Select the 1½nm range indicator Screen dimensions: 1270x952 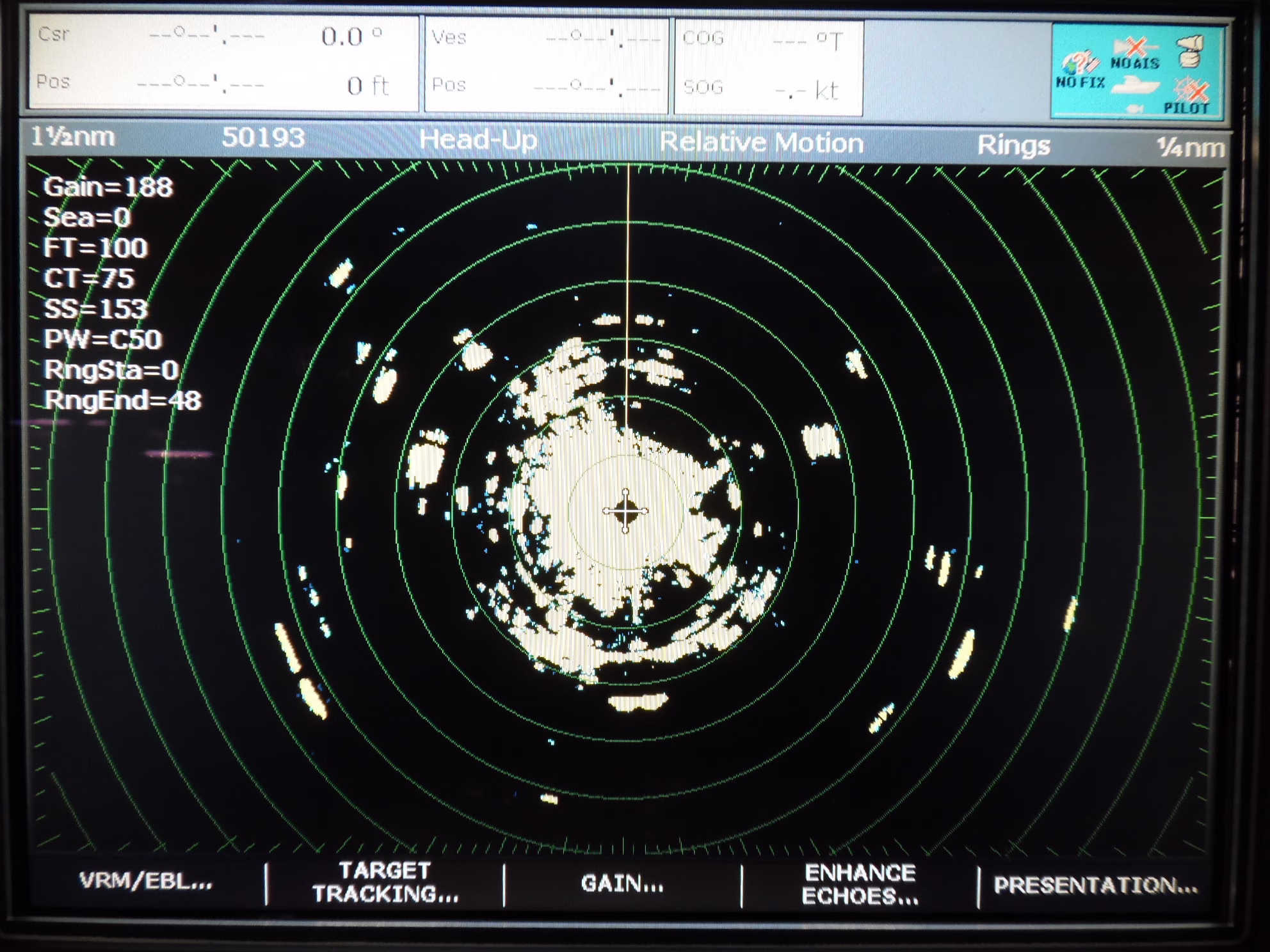[73, 136]
